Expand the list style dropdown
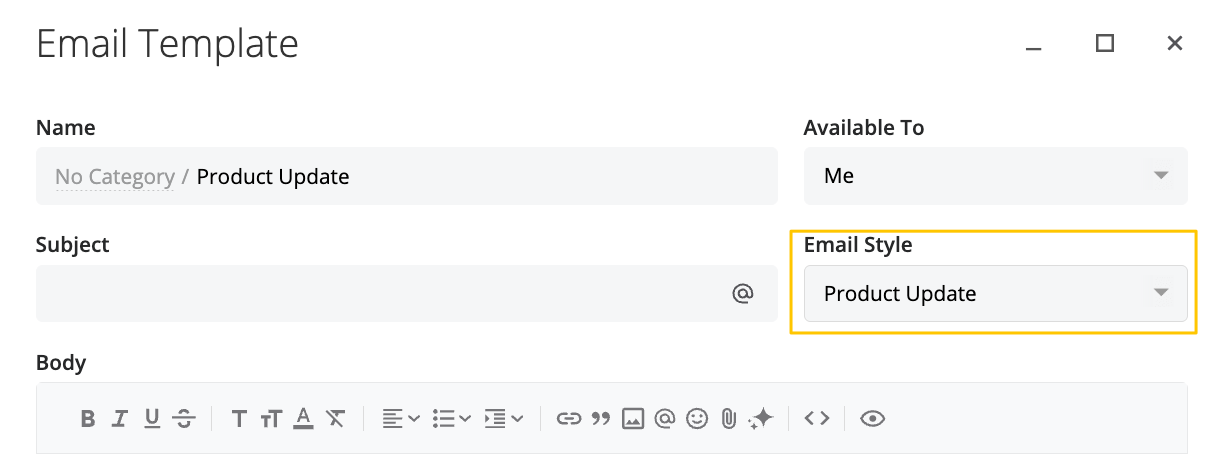This screenshot has width=1226, height=454. click(452, 419)
